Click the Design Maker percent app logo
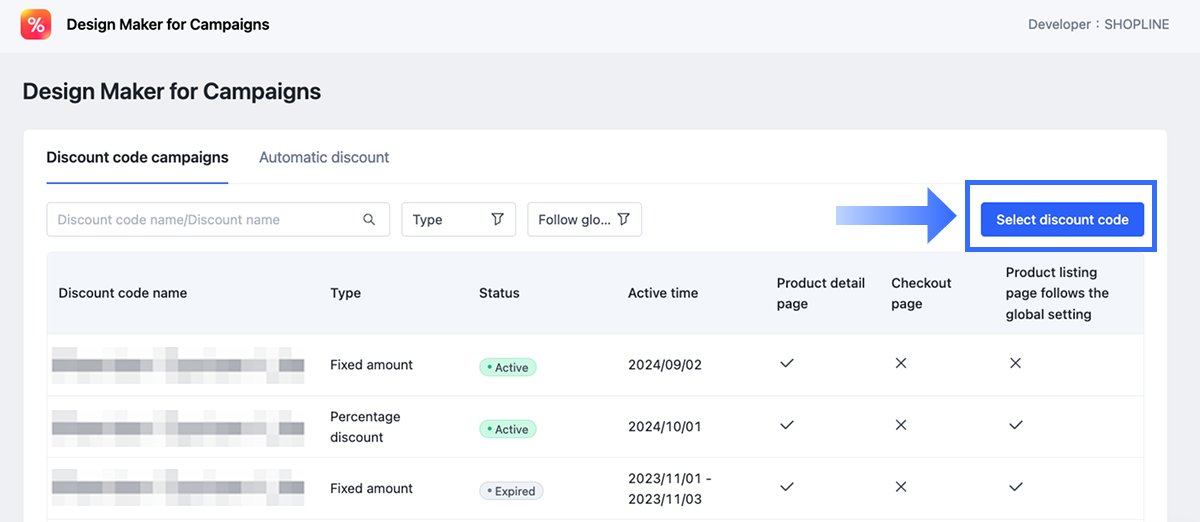Image resolution: width=1200 pixels, height=522 pixels. [x=35, y=25]
